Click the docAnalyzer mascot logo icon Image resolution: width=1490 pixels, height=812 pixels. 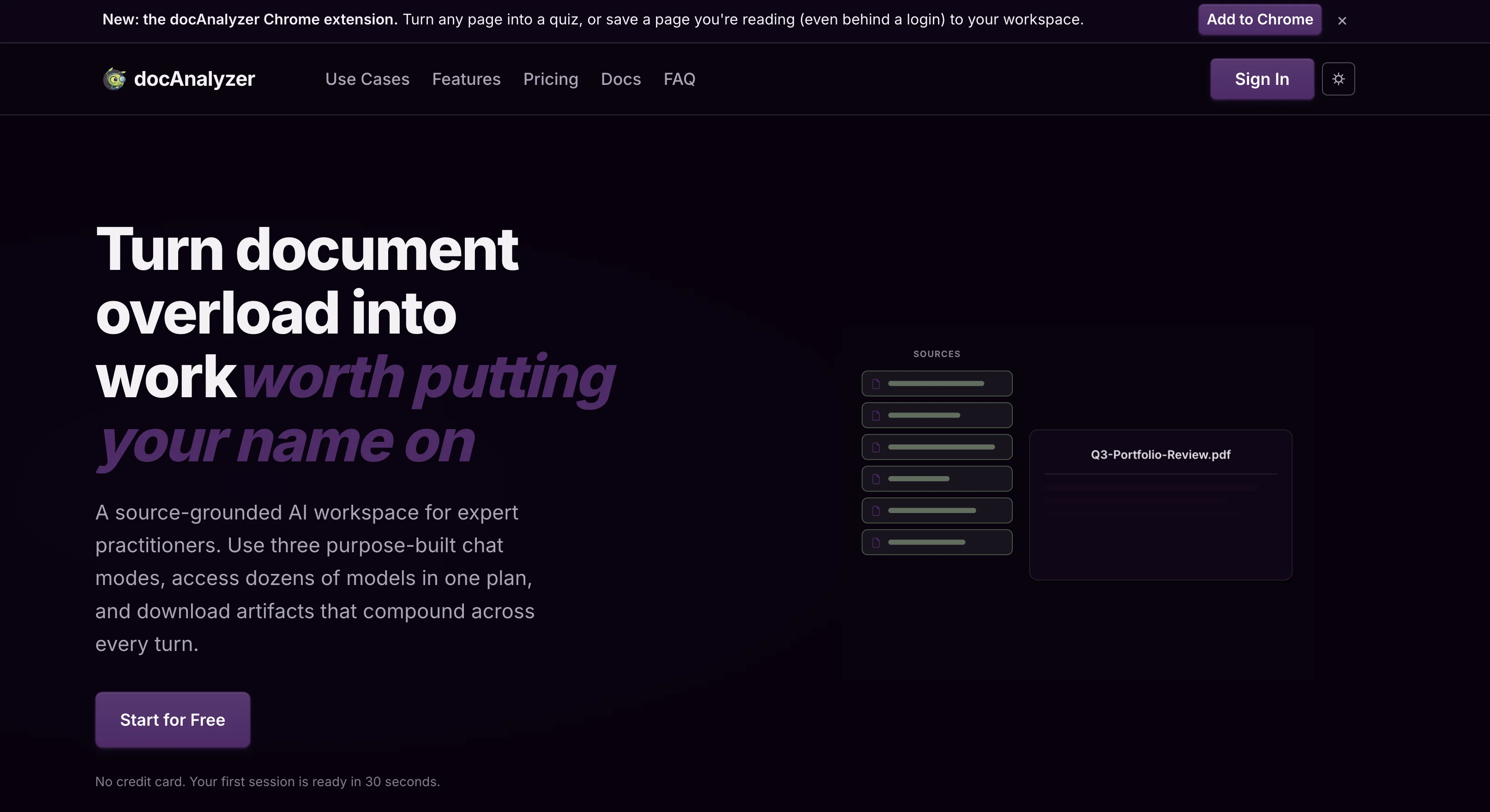[x=114, y=79]
